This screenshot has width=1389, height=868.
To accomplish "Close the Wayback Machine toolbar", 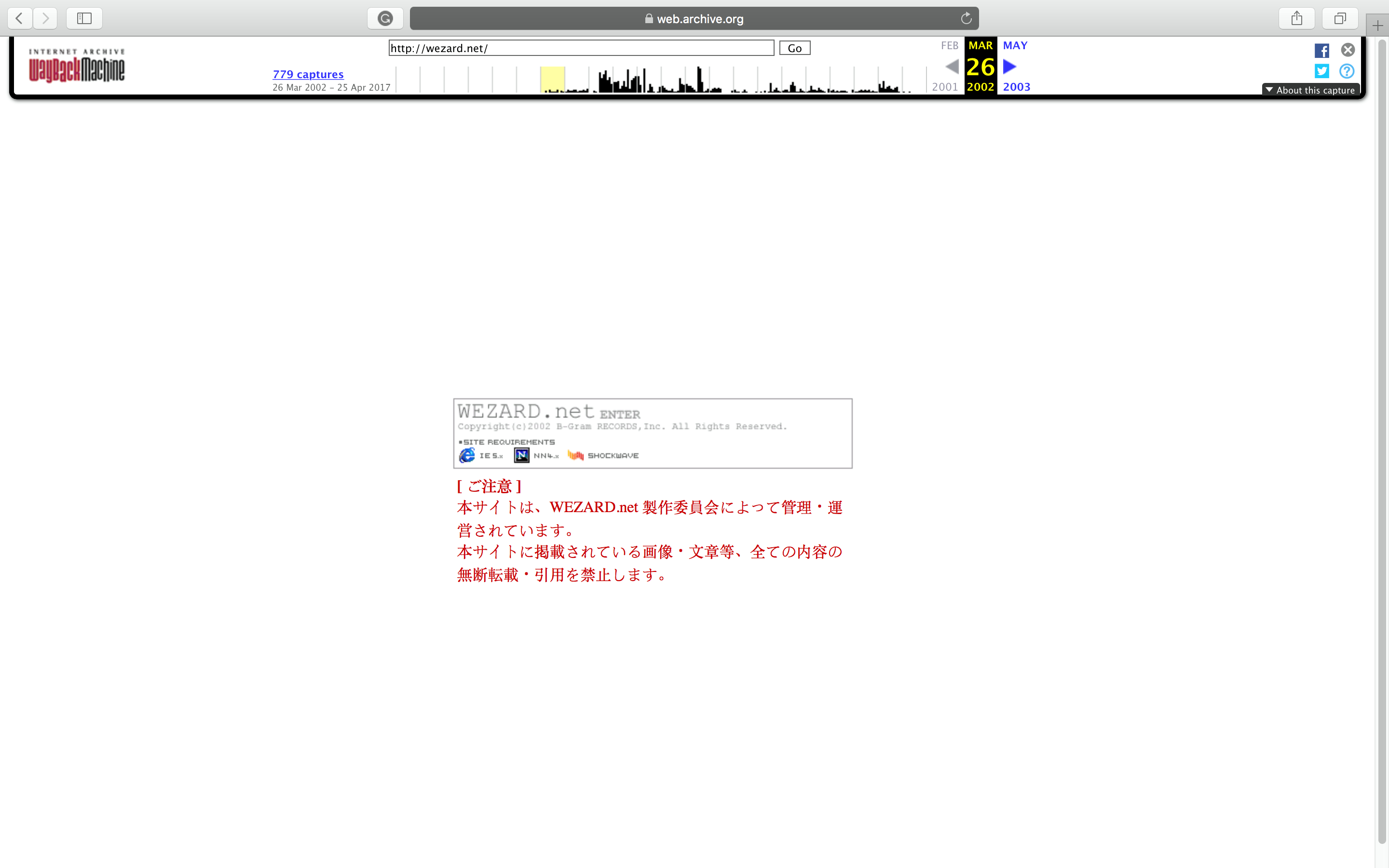I will [1348, 50].
